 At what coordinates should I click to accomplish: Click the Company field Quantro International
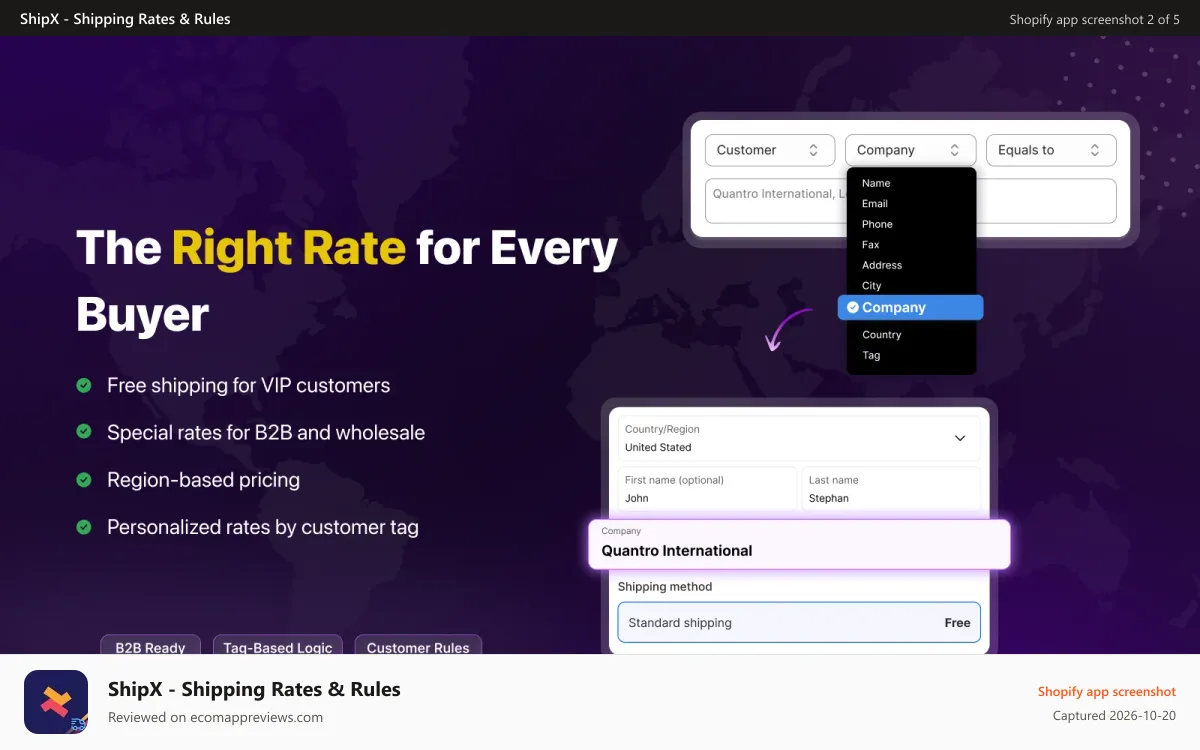799,544
